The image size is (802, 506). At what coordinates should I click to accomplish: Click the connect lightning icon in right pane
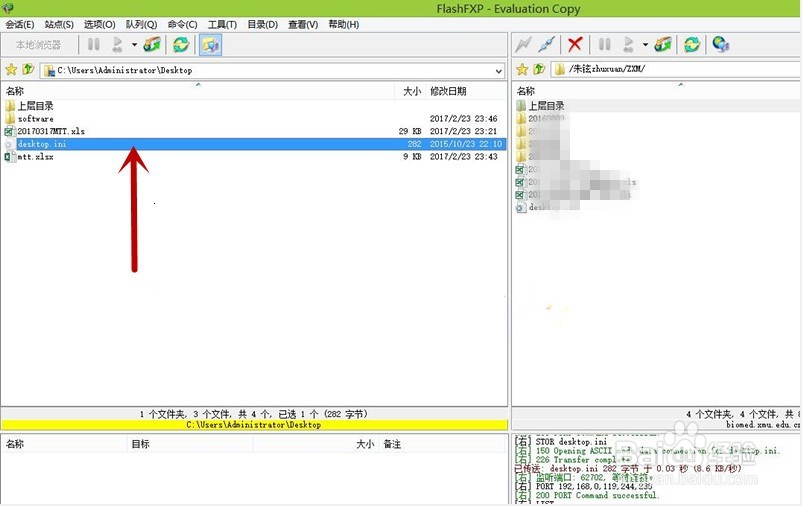[523, 45]
